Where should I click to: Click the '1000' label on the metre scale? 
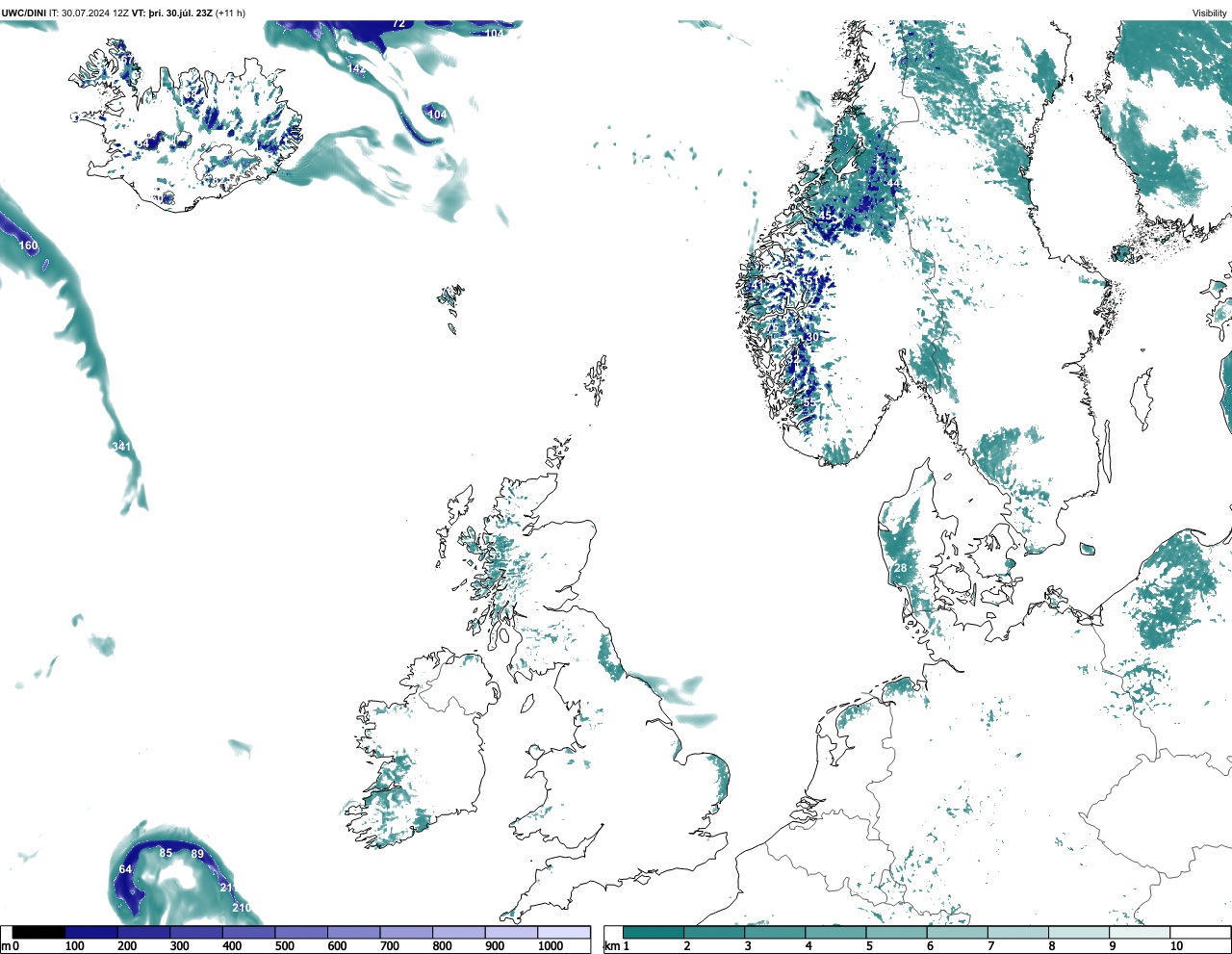tap(551, 946)
